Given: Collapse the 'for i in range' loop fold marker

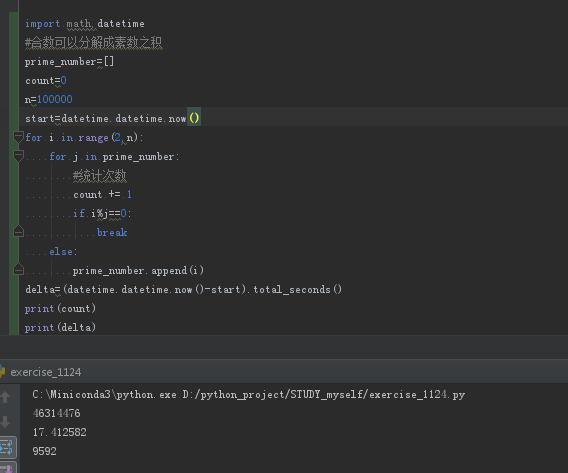Looking at the screenshot, I should pyautogui.click(x=18, y=137).
